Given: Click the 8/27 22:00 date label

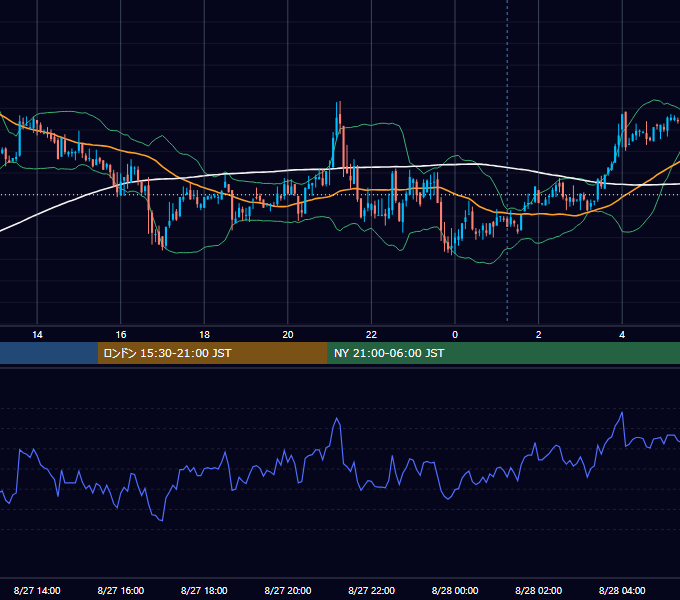Looking at the screenshot, I should [371, 590].
